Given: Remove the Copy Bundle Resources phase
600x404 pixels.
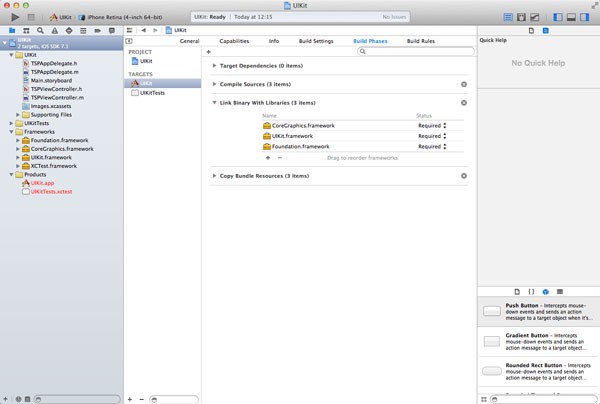Looking at the screenshot, I should 464,176.
